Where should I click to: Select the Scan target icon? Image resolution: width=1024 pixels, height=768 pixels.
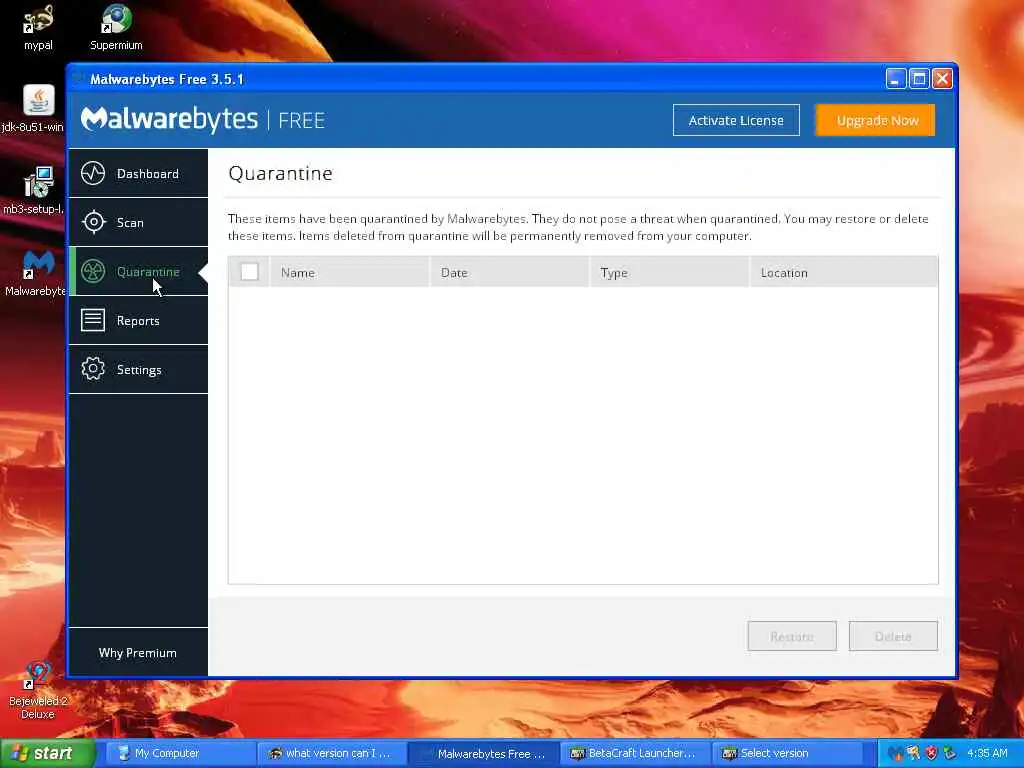pos(93,222)
